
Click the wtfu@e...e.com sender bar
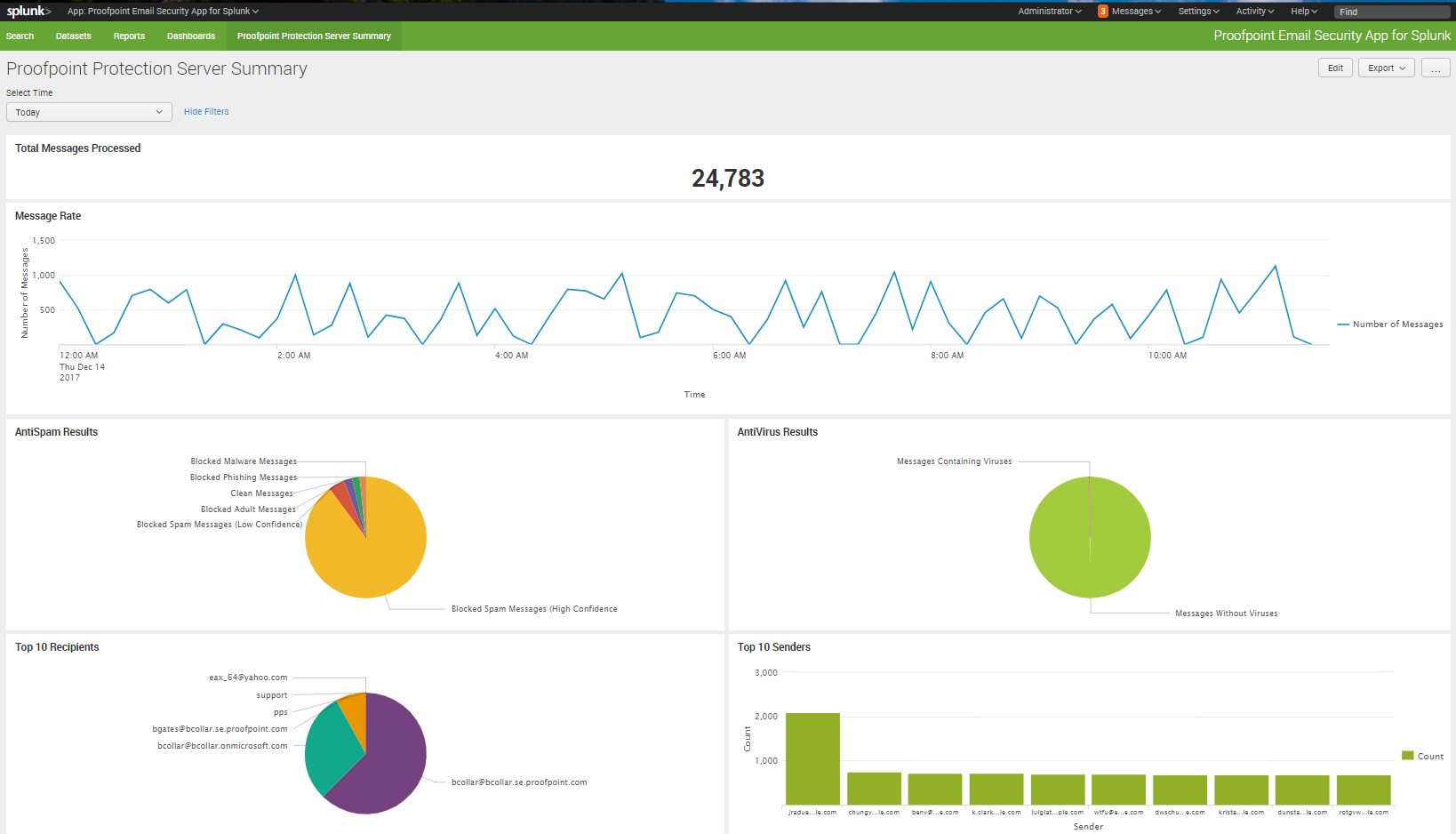point(1118,790)
